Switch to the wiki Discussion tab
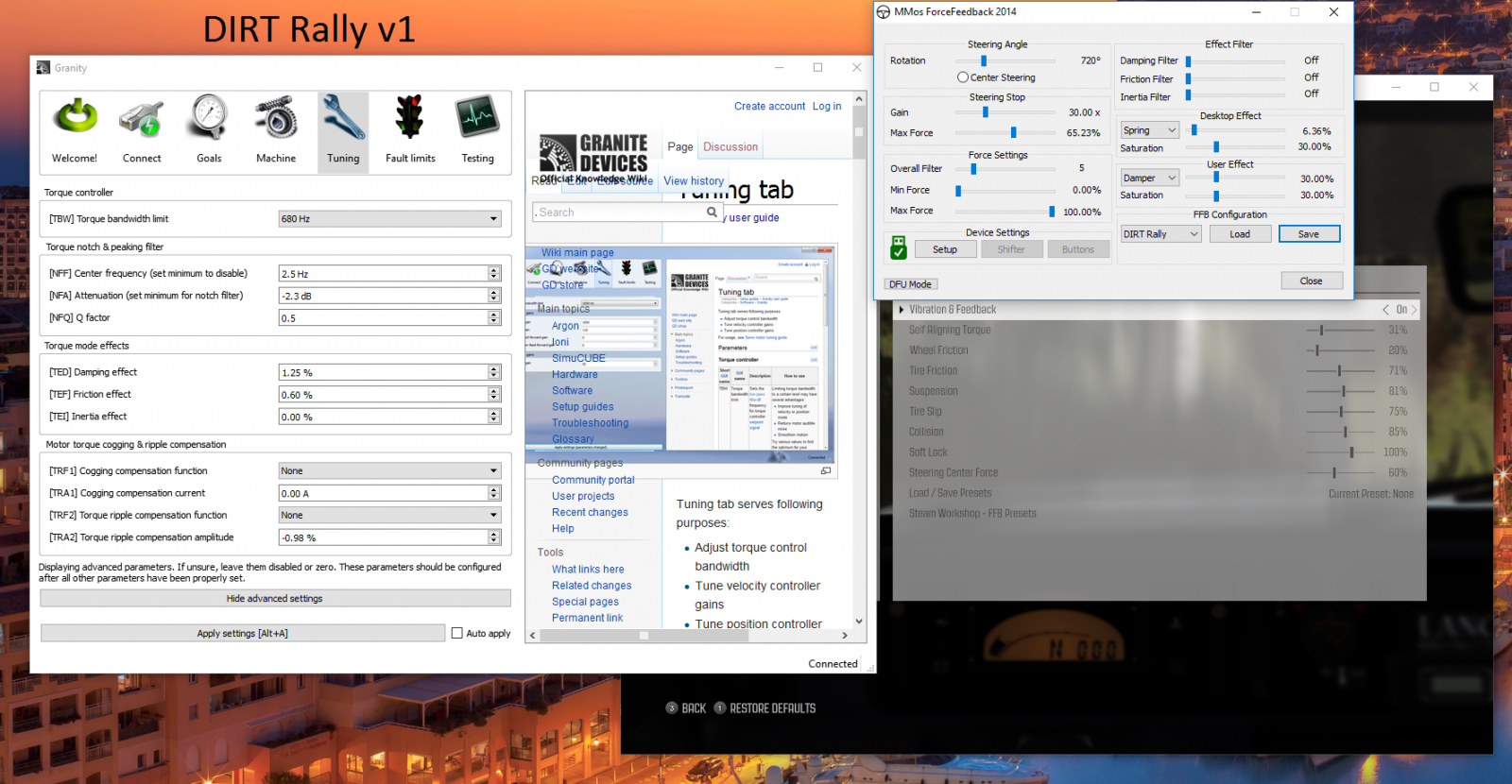Screen dimensions: 1512x784 click(730, 147)
